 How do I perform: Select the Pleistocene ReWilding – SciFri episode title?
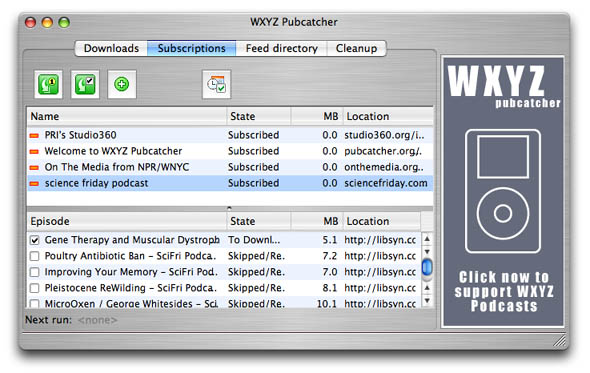(131, 288)
